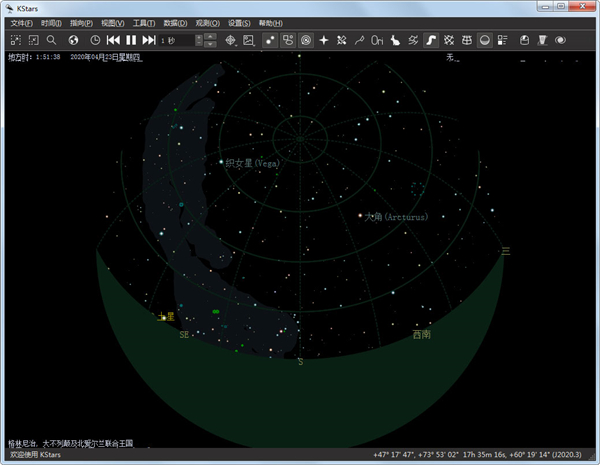600x465 pixels.
Task: Click the Find Object magnifier icon
Action: click(51, 40)
